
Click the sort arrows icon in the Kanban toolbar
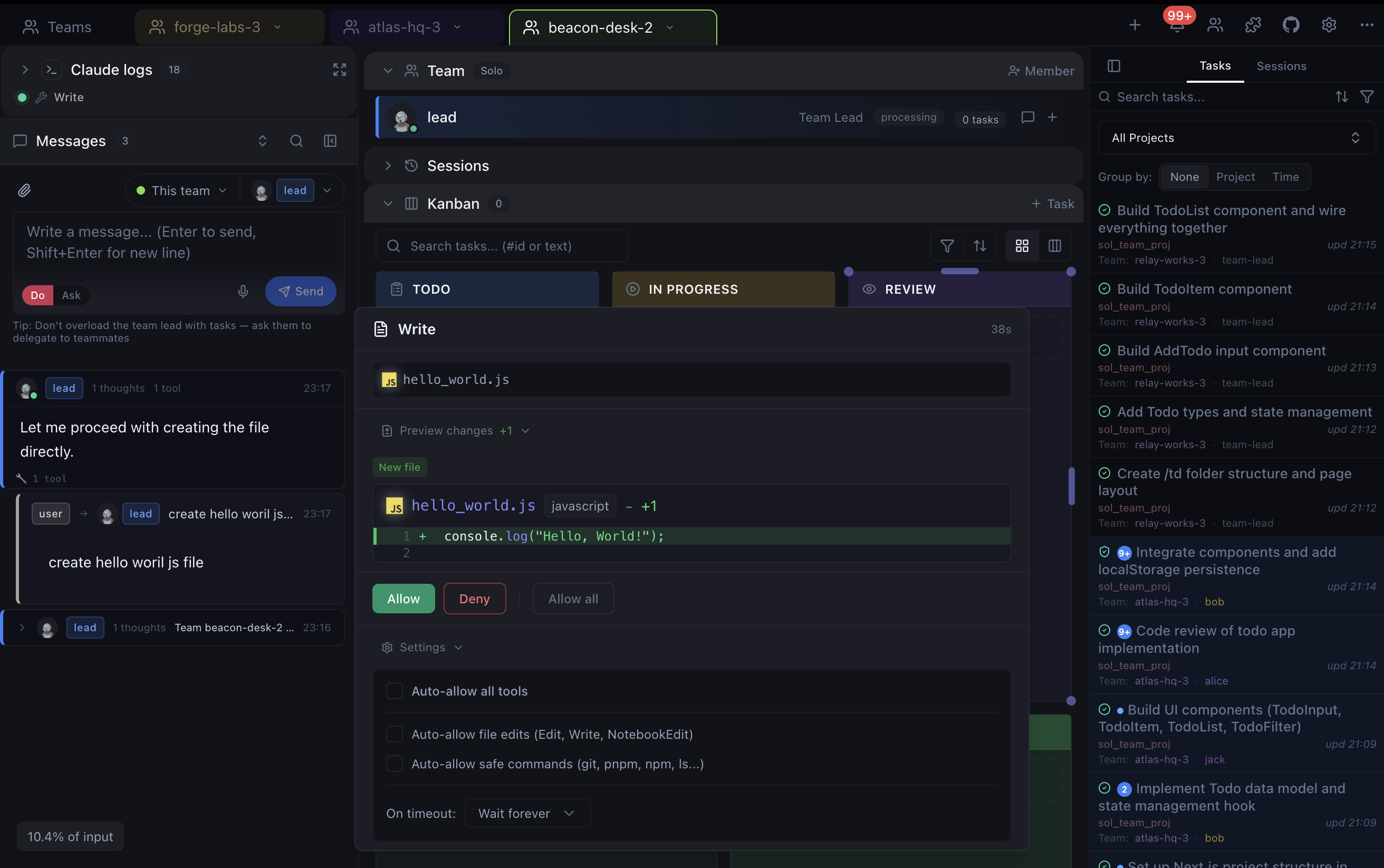click(980, 246)
